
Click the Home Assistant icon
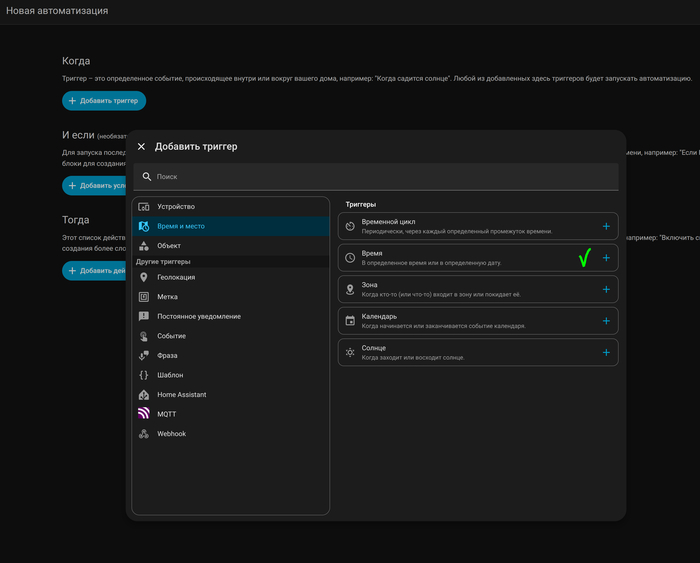[x=144, y=395]
